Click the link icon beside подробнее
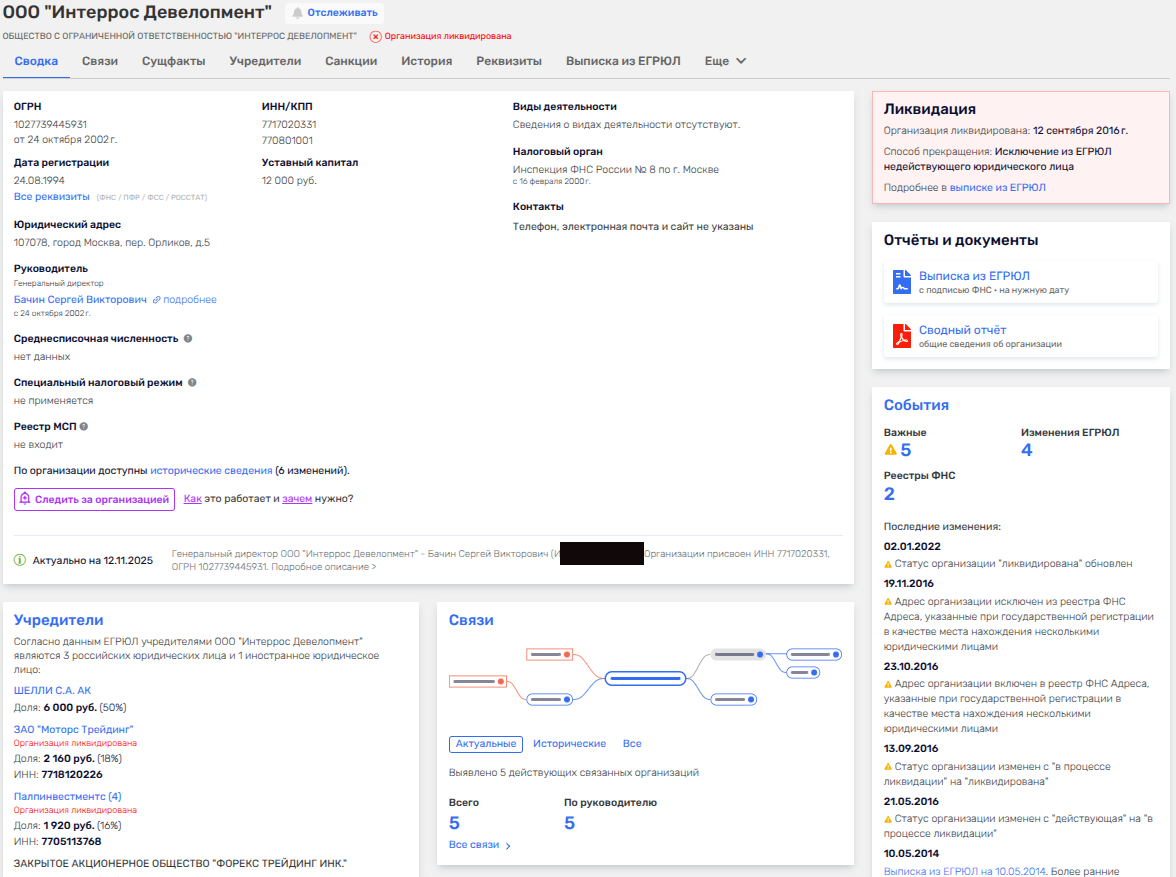The height and width of the screenshot is (877, 1176). point(156,300)
